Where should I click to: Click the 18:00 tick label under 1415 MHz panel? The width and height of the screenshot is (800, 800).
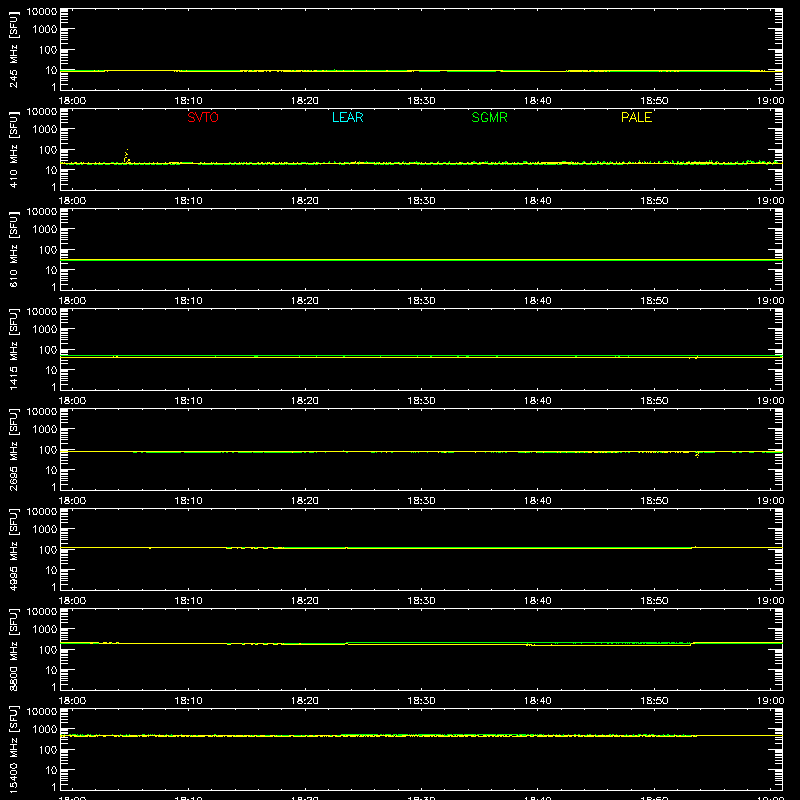tap(72, 401)
